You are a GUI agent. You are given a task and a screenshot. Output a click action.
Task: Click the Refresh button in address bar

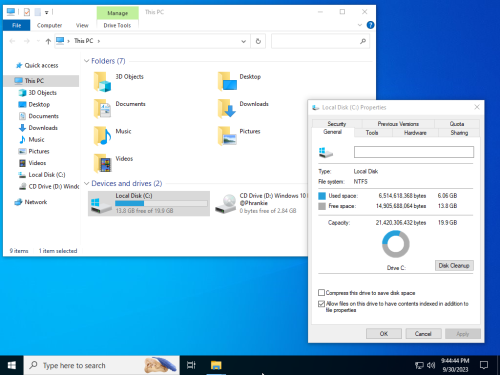tap(258, 41)
